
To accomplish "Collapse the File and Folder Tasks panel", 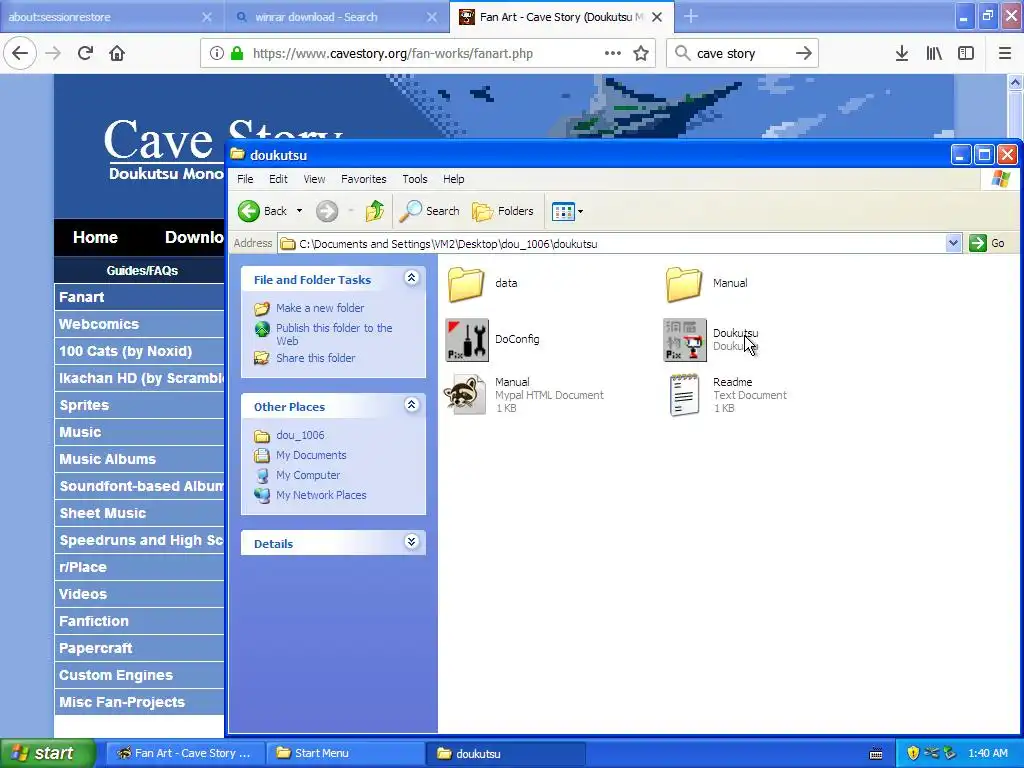I will coord(411,278).
